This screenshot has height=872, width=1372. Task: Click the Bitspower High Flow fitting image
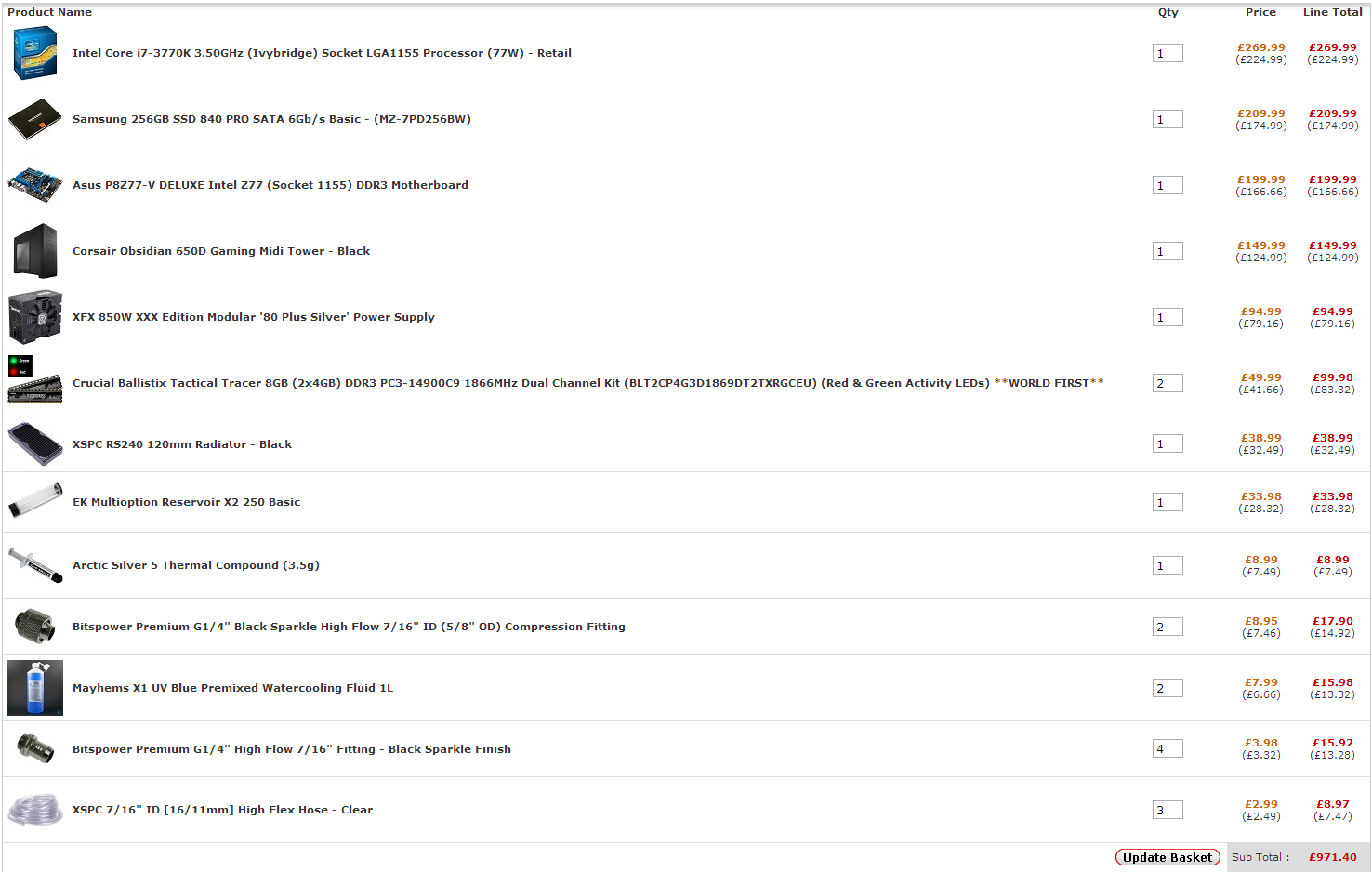pos(35,748)
